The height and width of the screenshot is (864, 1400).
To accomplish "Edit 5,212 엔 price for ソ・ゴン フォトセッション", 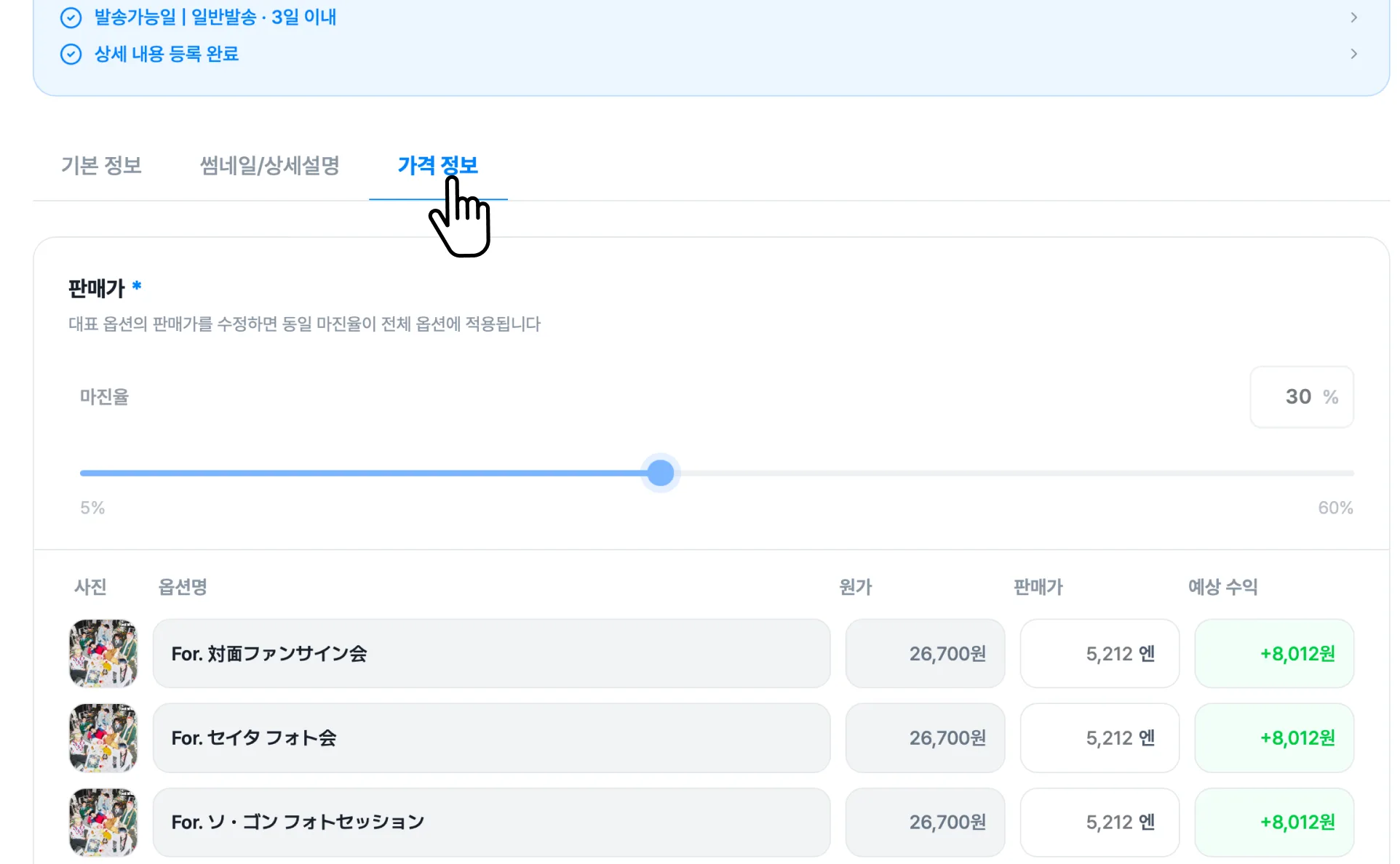I will click(1099, 822).
